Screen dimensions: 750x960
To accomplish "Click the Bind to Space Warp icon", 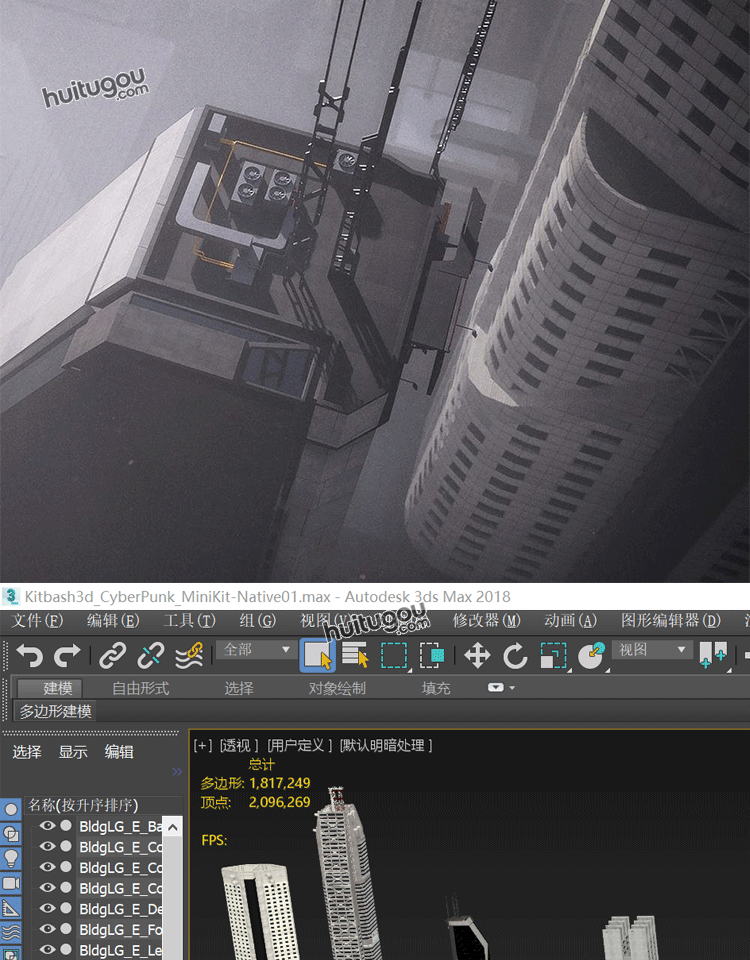I will (x=189, y=656).
